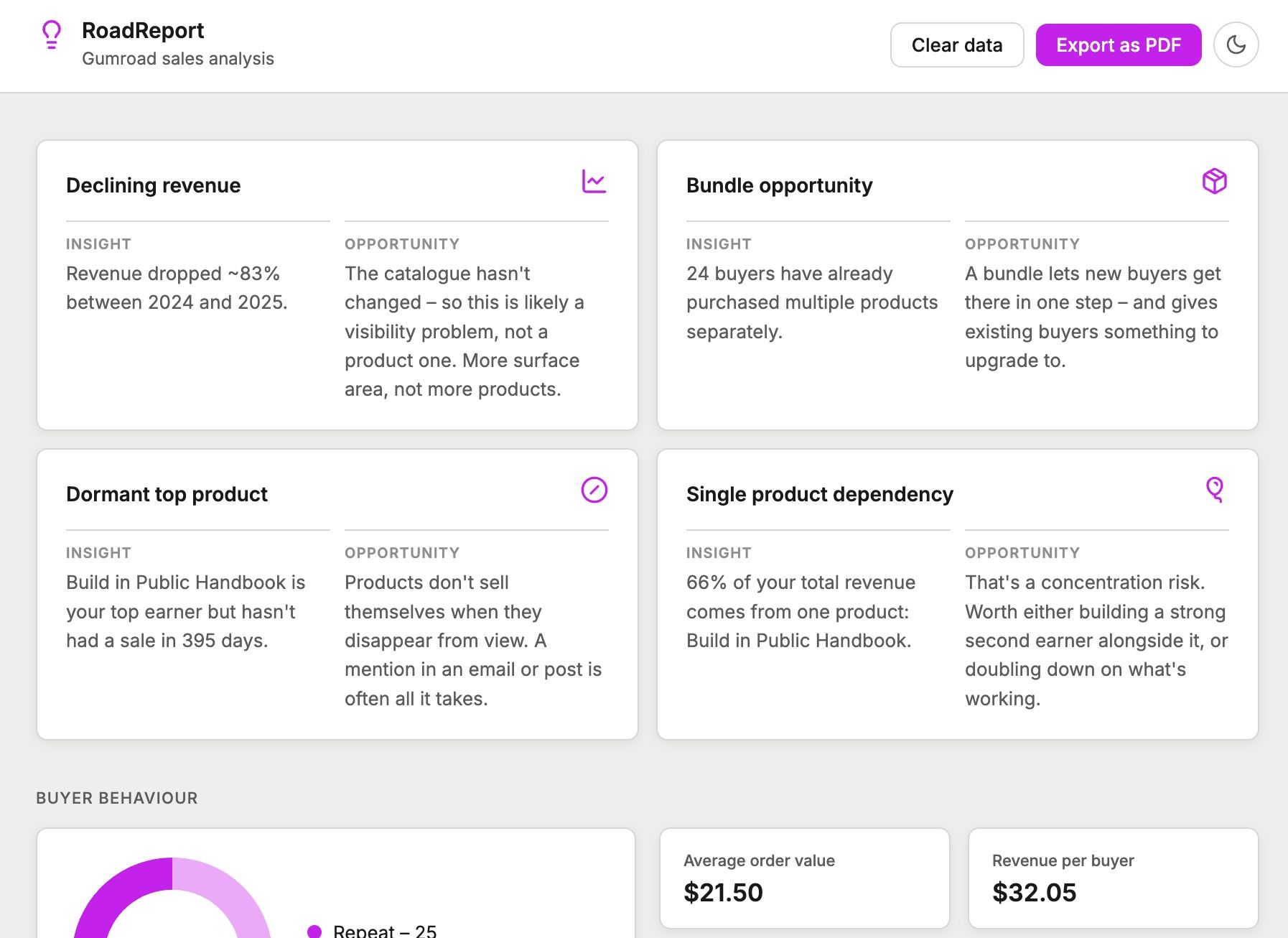Select the Declining revenue card heading
Screen dimensions: 1288x938
(x=153, y=185)
